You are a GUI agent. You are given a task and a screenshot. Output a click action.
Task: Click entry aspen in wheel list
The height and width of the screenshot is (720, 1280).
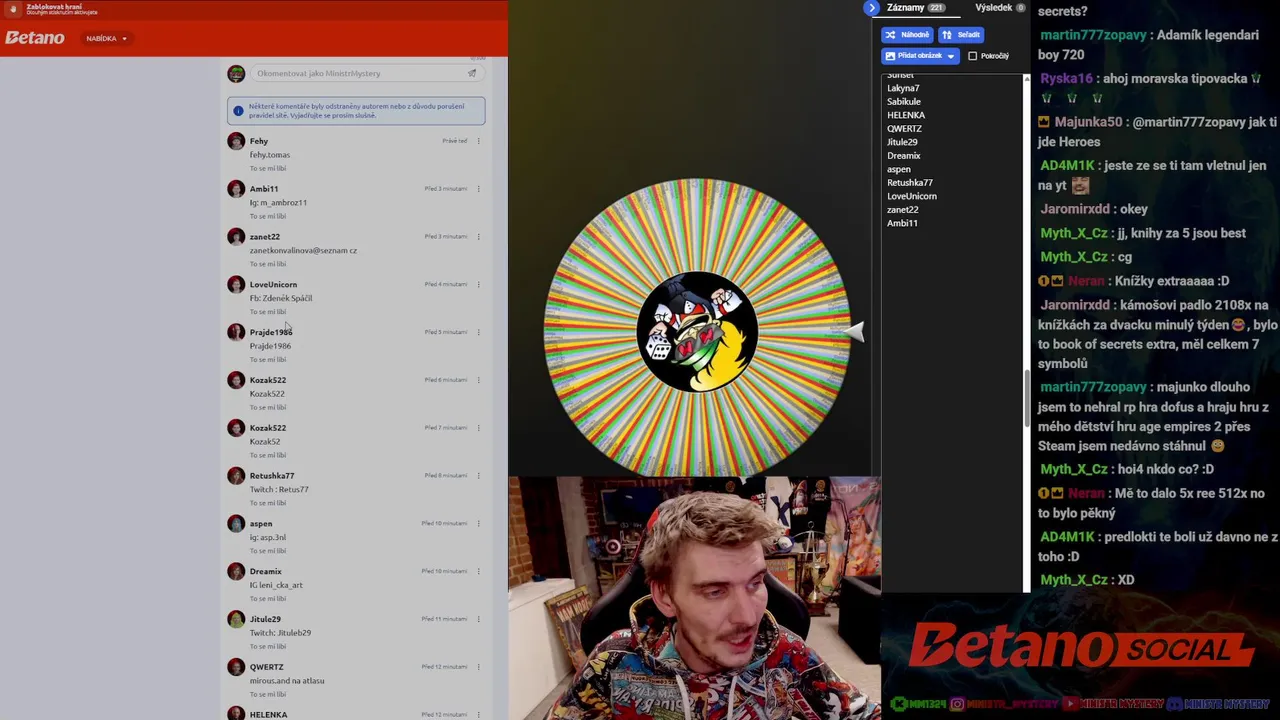899,169
